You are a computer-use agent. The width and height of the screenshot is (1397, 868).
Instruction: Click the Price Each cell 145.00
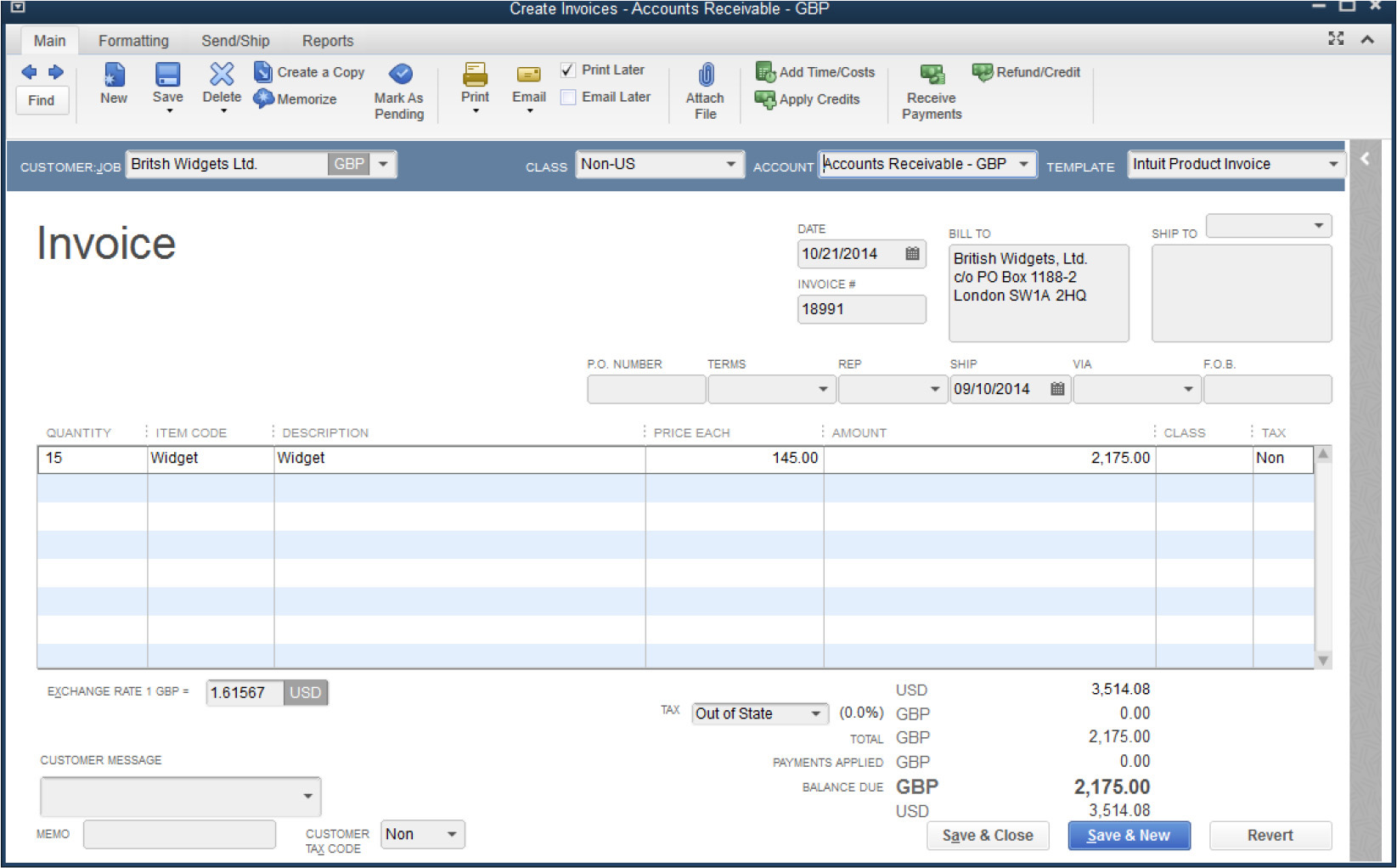tap(734, 459)
